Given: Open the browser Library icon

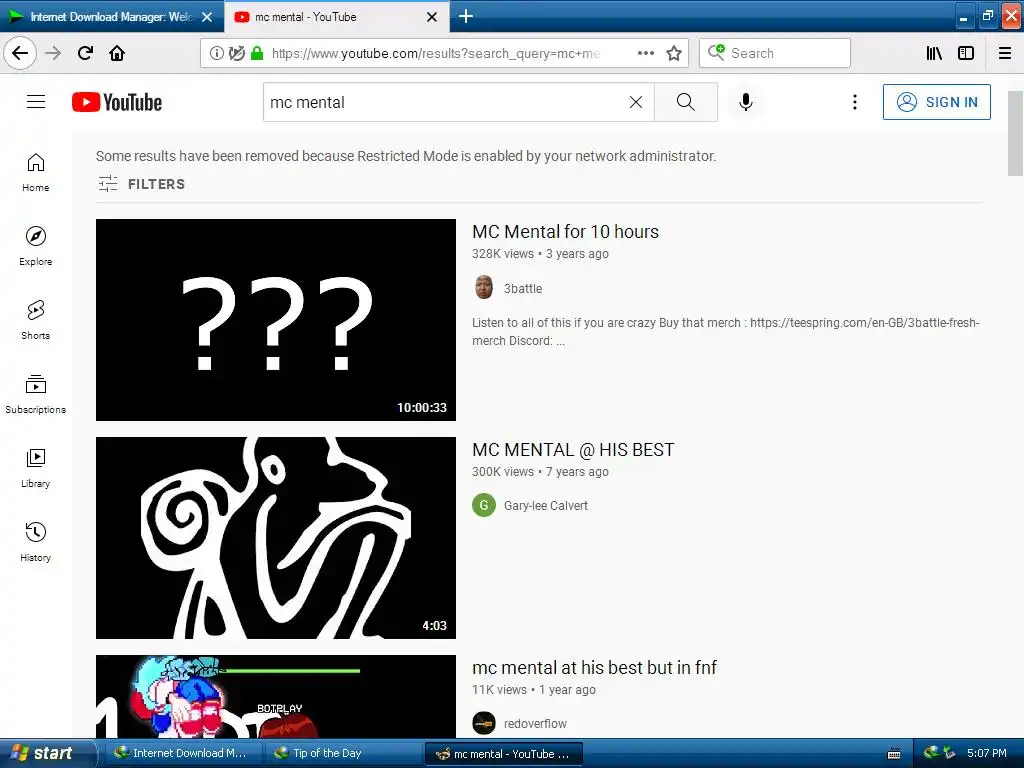Looking at the screenshot, I should (934, 53).
